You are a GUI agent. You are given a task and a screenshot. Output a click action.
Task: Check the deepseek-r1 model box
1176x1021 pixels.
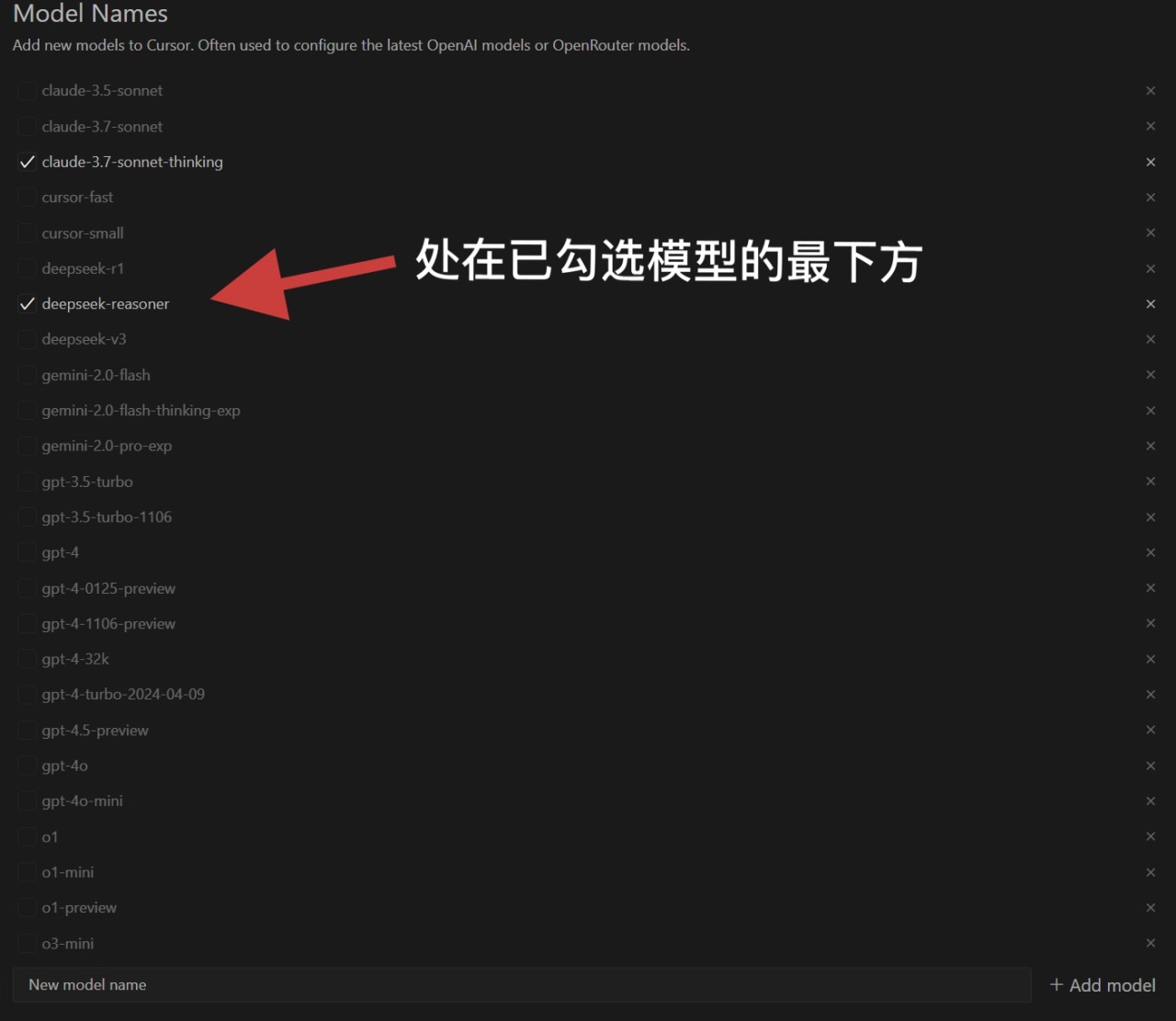pyautogui.click(x=27, y=268)
